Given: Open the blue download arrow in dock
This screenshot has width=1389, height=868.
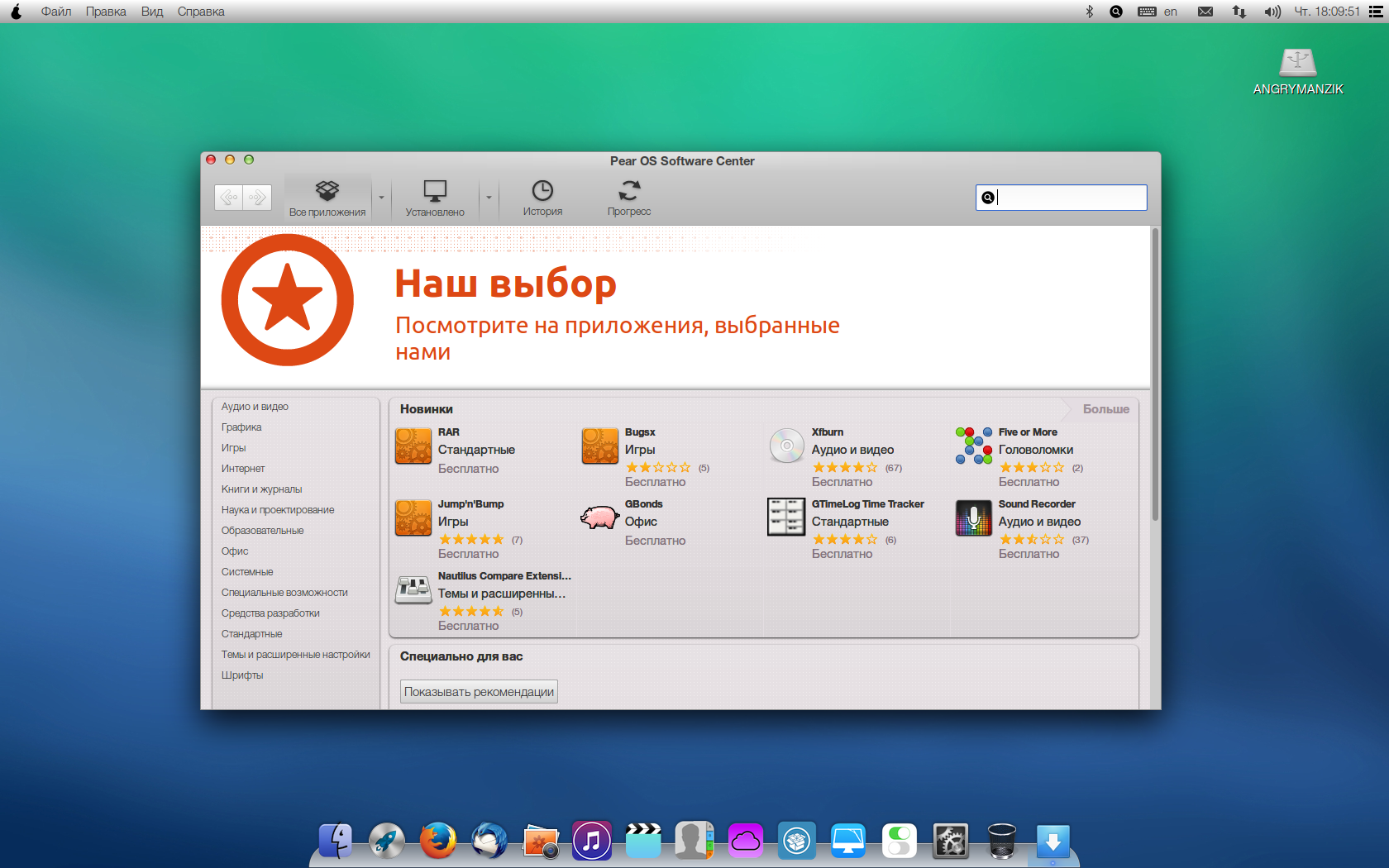Looking at the screenshot, I should (x=1053, y=842).
